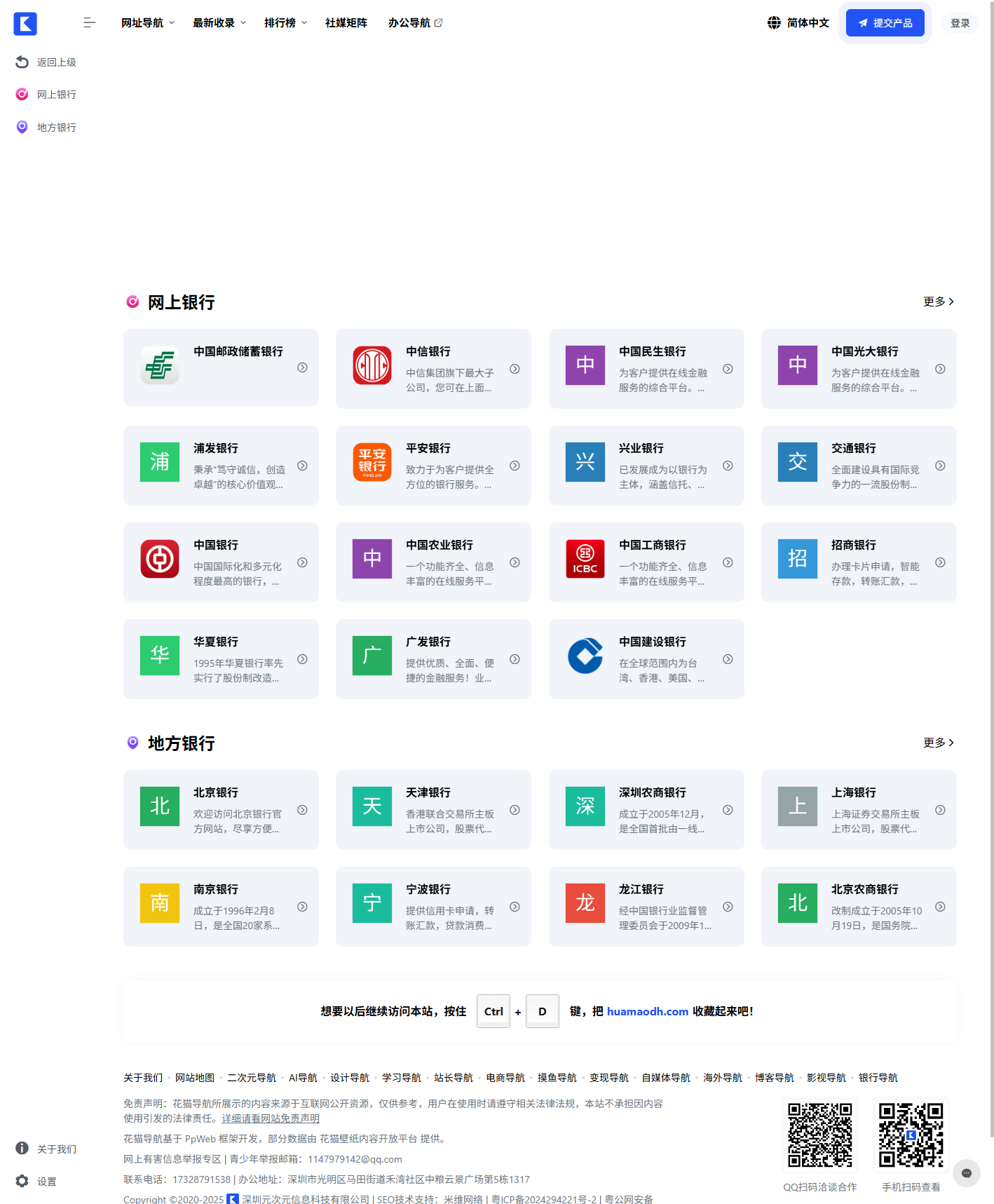Open the 简体中文 language selector
Screen dimensions: 994x1204
tap(798, 23)
